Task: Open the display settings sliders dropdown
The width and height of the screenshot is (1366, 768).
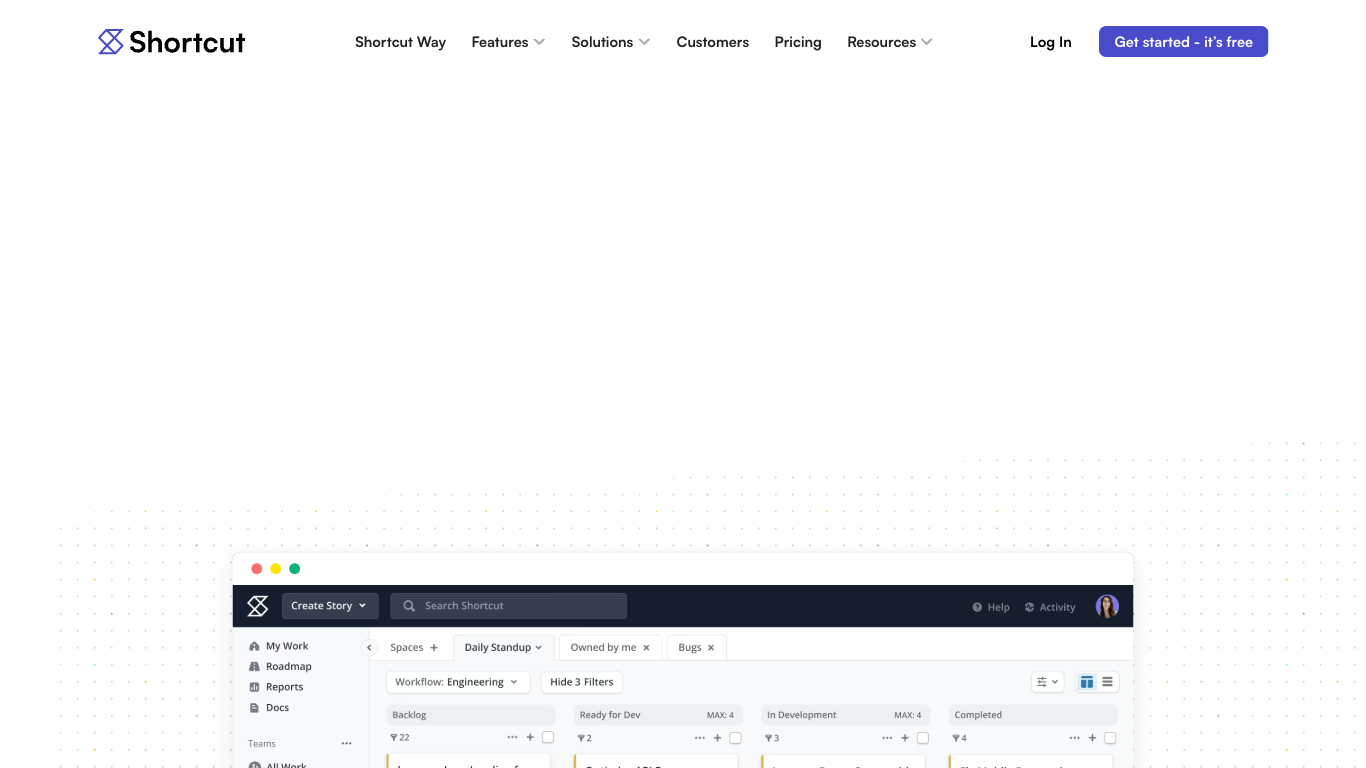Action: click(1047, 682)
